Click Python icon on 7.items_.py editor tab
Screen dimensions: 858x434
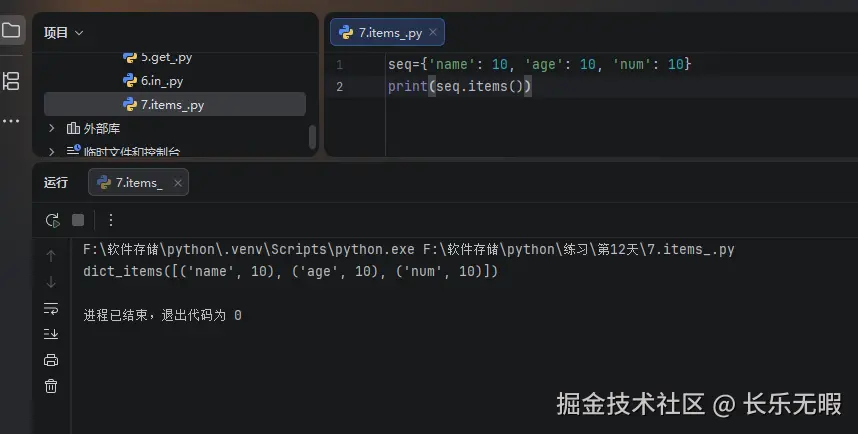coord(346,33)
